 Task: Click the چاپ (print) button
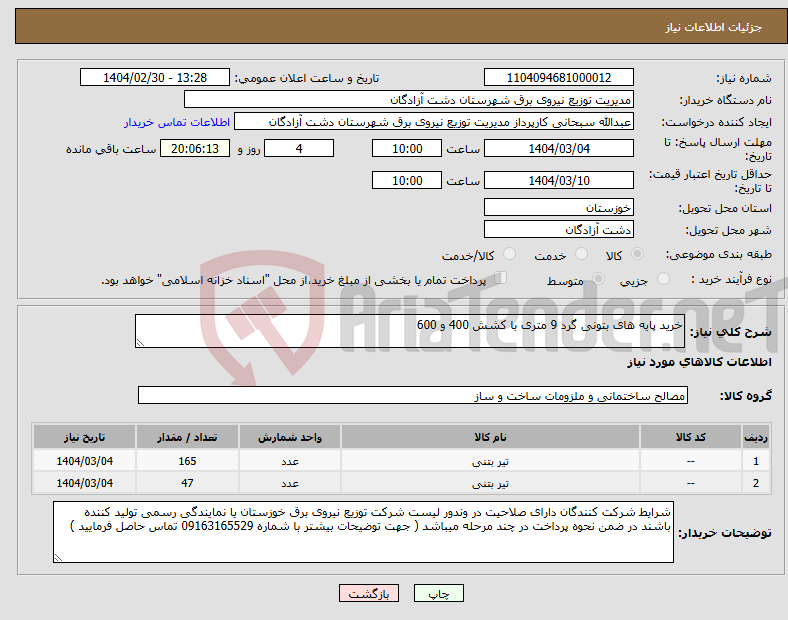point(438,593)
